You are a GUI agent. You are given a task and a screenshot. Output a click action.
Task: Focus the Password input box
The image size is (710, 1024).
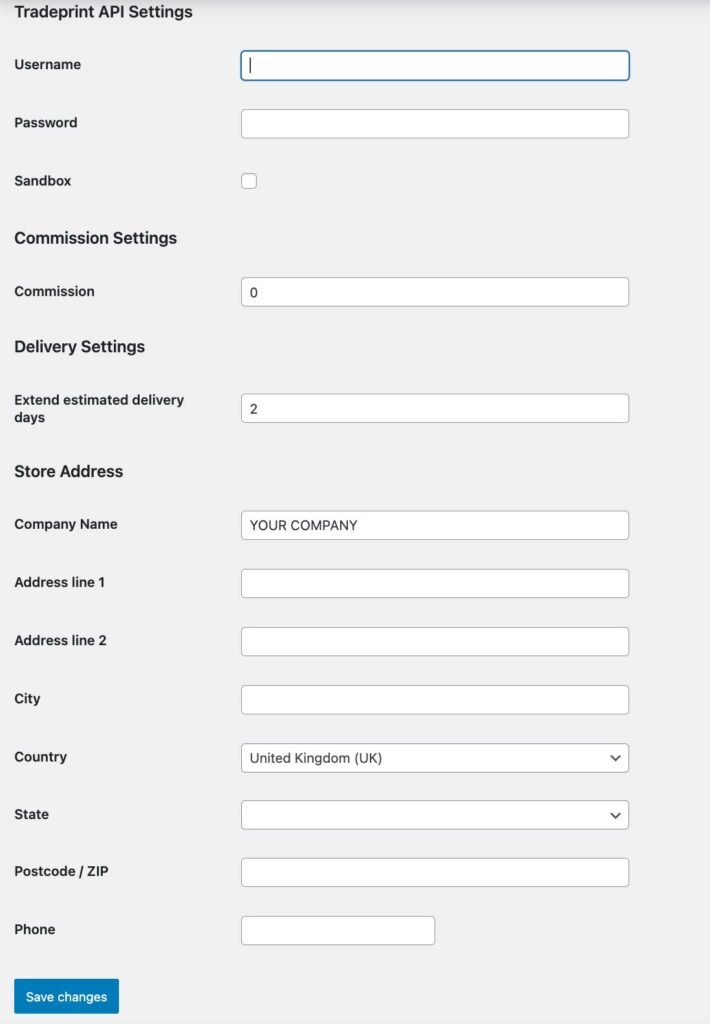click(434, 123)
